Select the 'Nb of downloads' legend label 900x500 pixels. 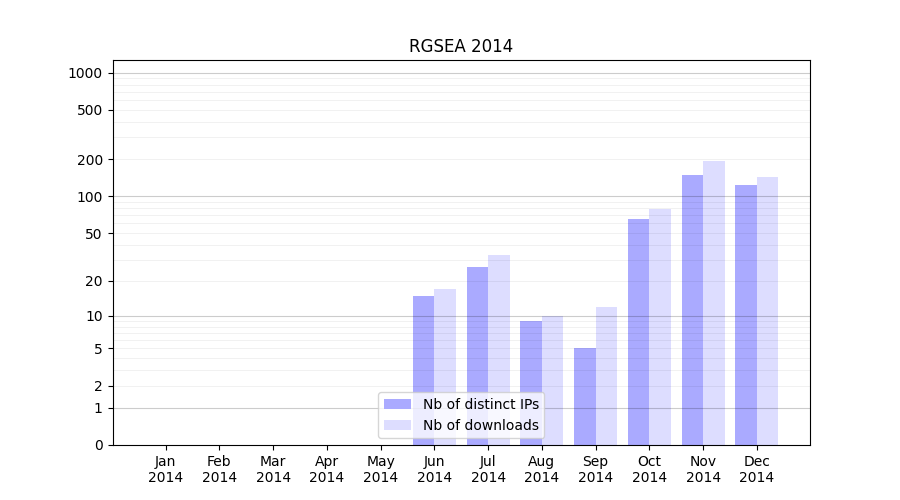pyautogui.click(x=480, y=425)
